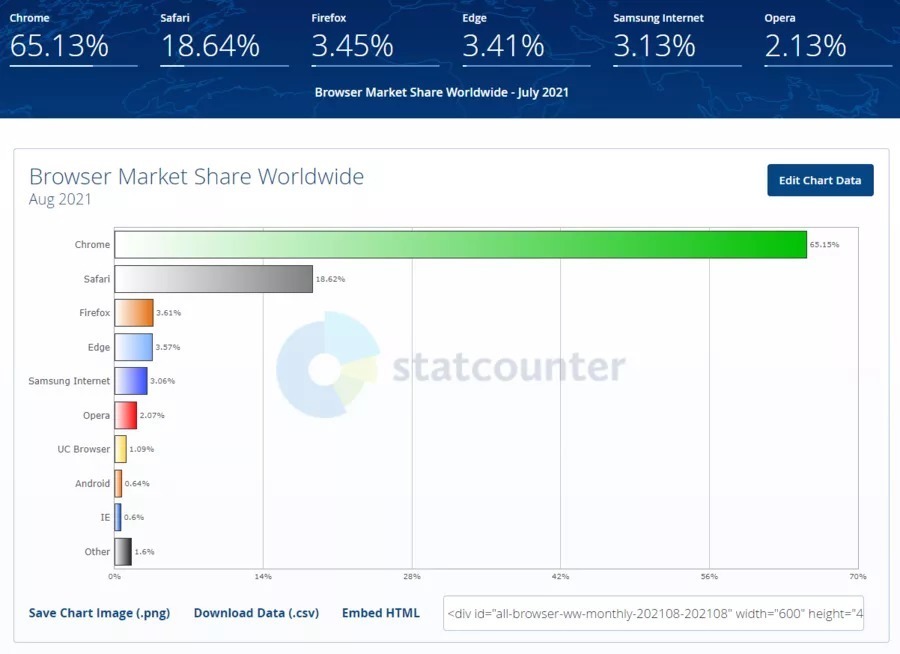Select the Chrome 65.13% stat header
Viewport: 900px width, 654px height.
click(73, 38)
